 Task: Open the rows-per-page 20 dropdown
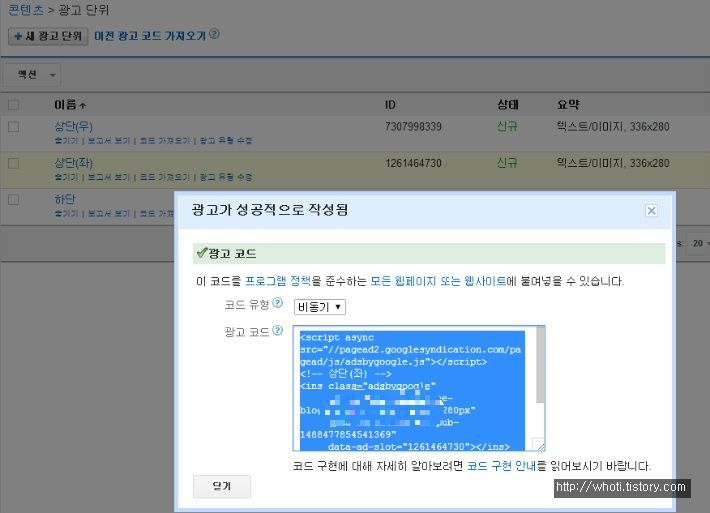(x=698, y=244)
